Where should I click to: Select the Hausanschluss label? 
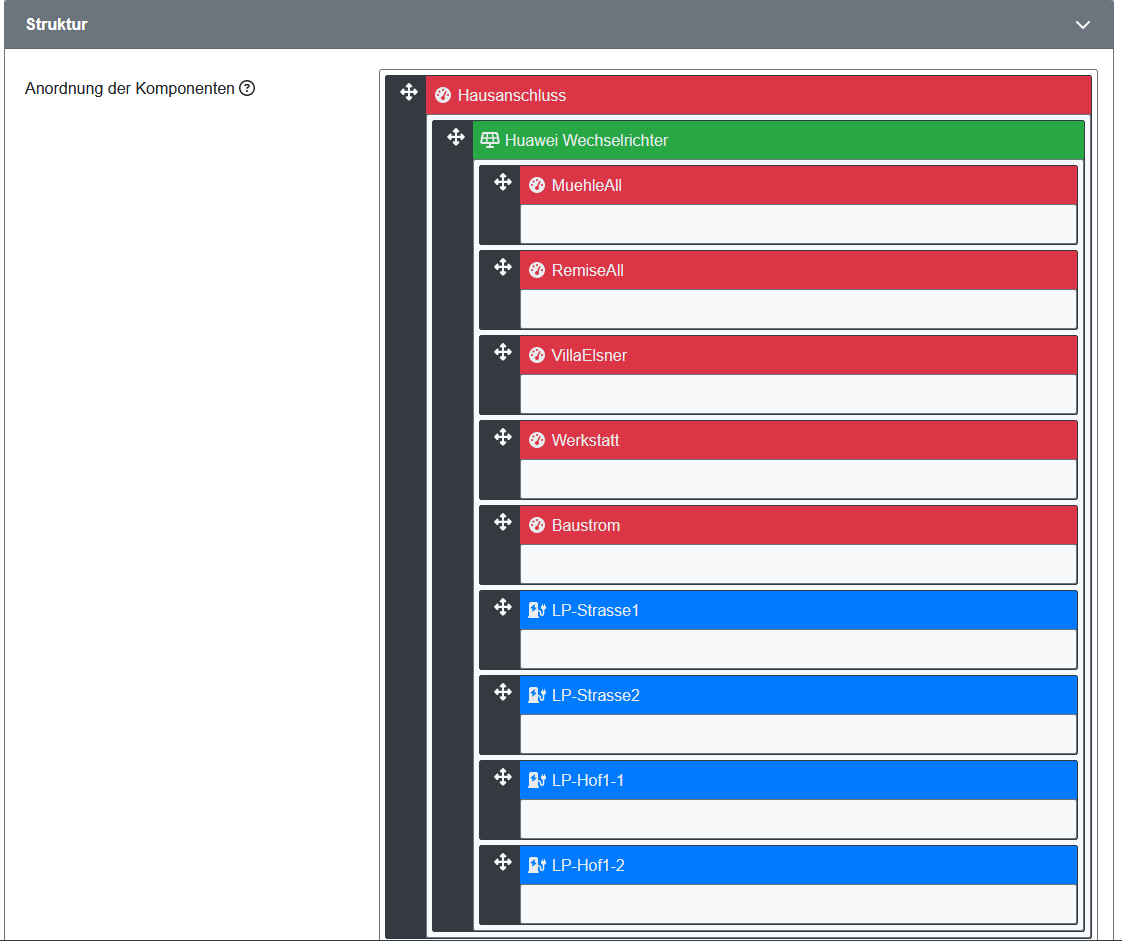(512, 95)
